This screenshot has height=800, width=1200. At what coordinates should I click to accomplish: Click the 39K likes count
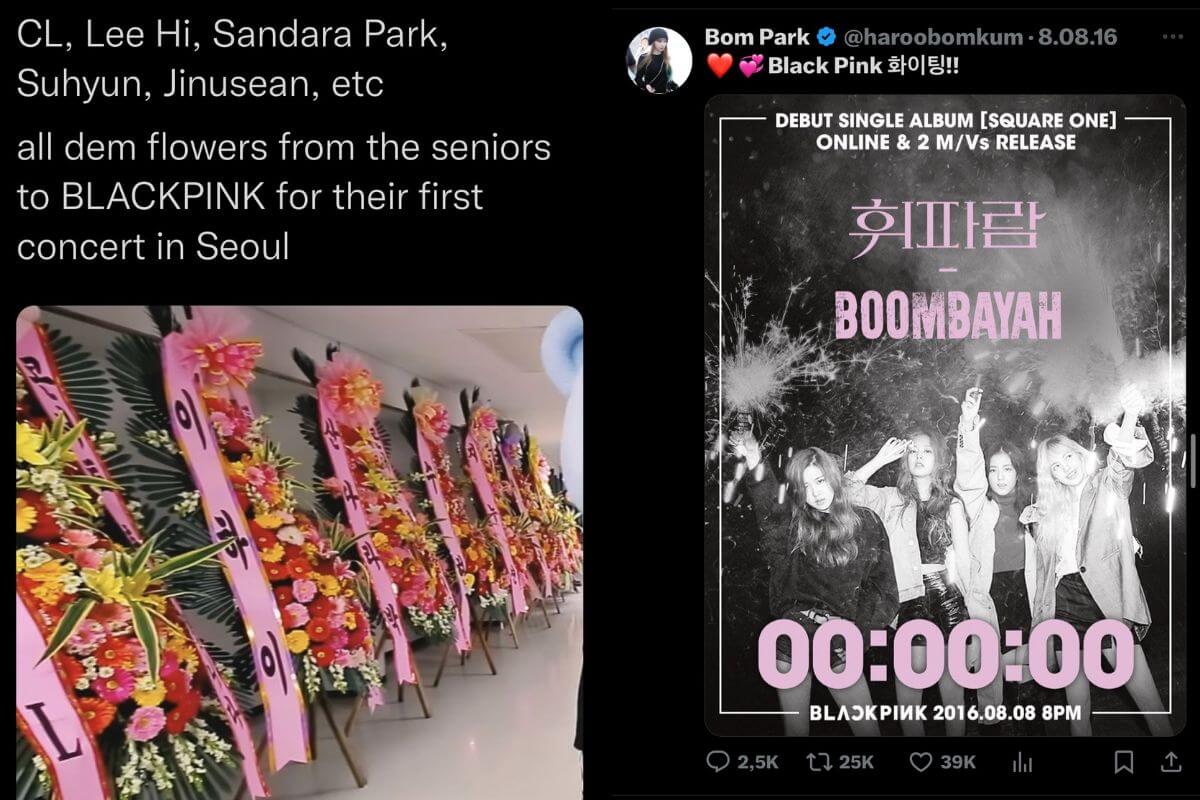pos(957,762)
